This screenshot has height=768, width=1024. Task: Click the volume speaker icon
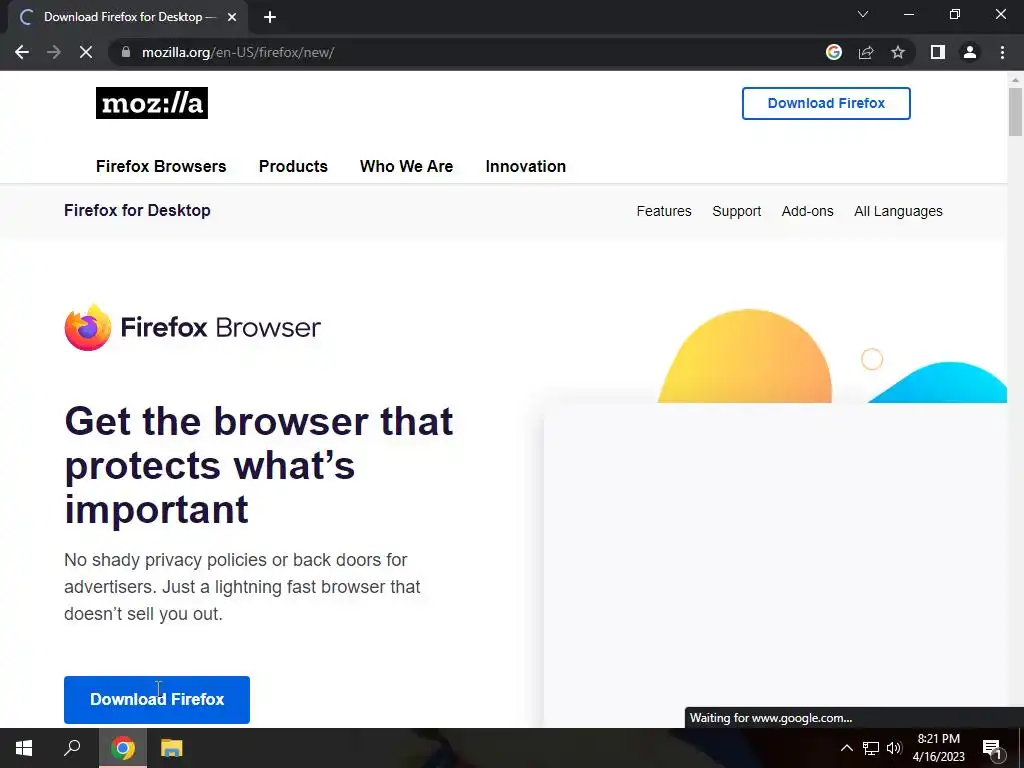tap(894, 748)
